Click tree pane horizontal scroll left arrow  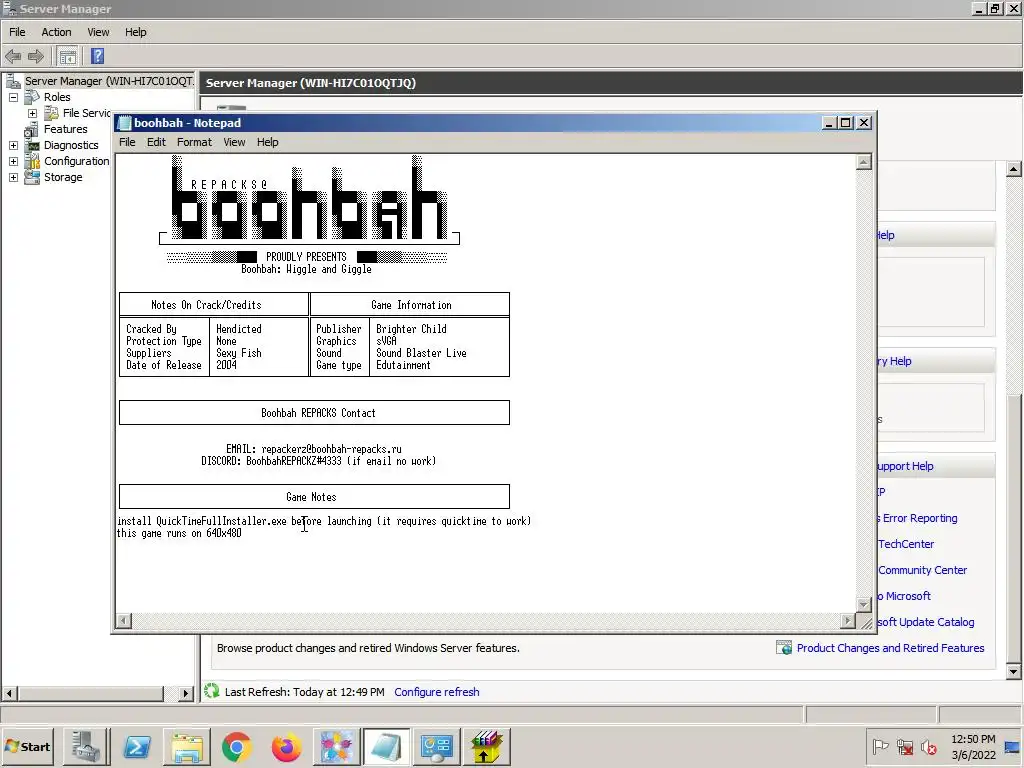click(x=9, y=694)
